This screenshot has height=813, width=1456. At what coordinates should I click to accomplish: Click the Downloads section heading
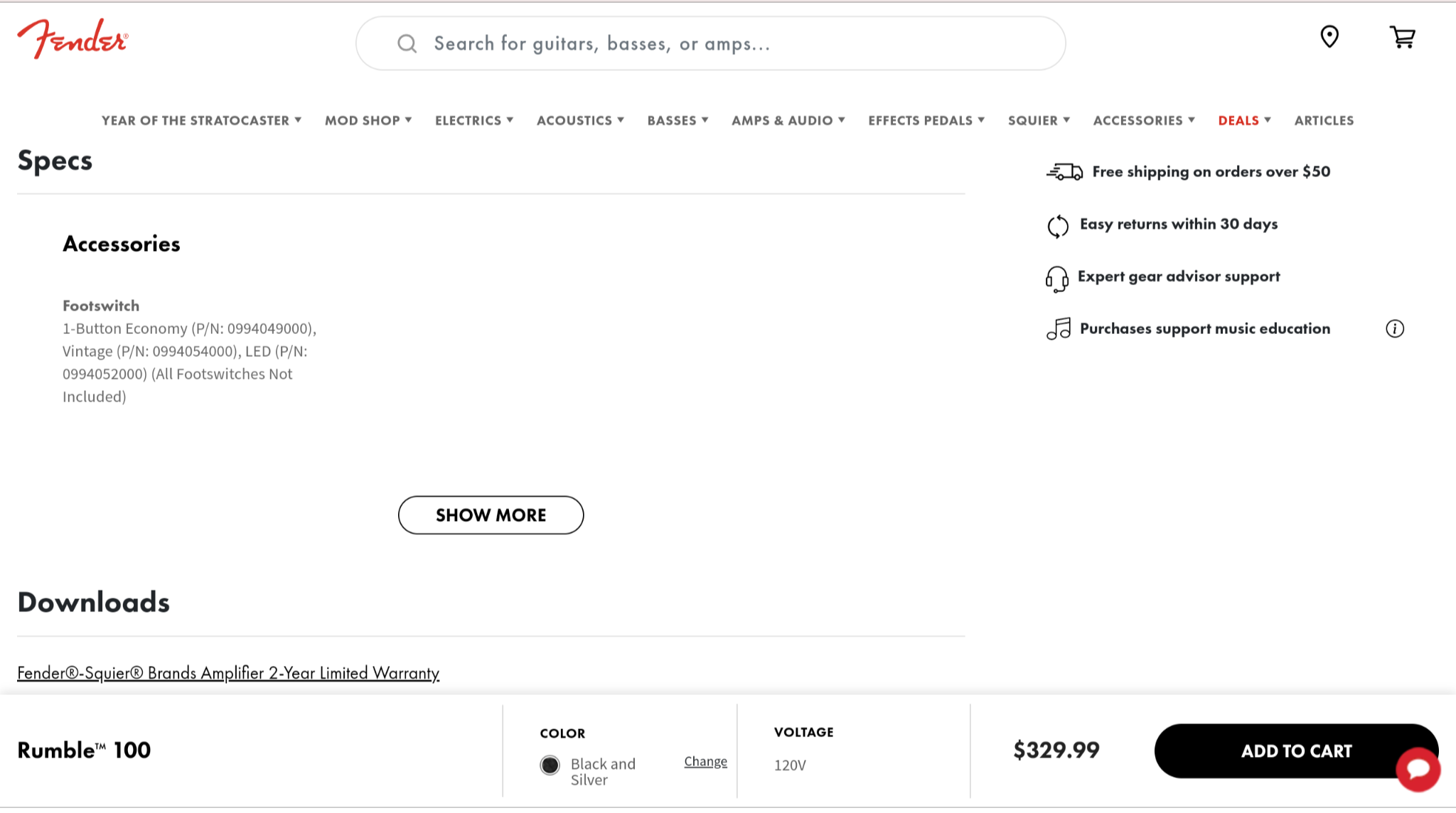tap(94, 603)
